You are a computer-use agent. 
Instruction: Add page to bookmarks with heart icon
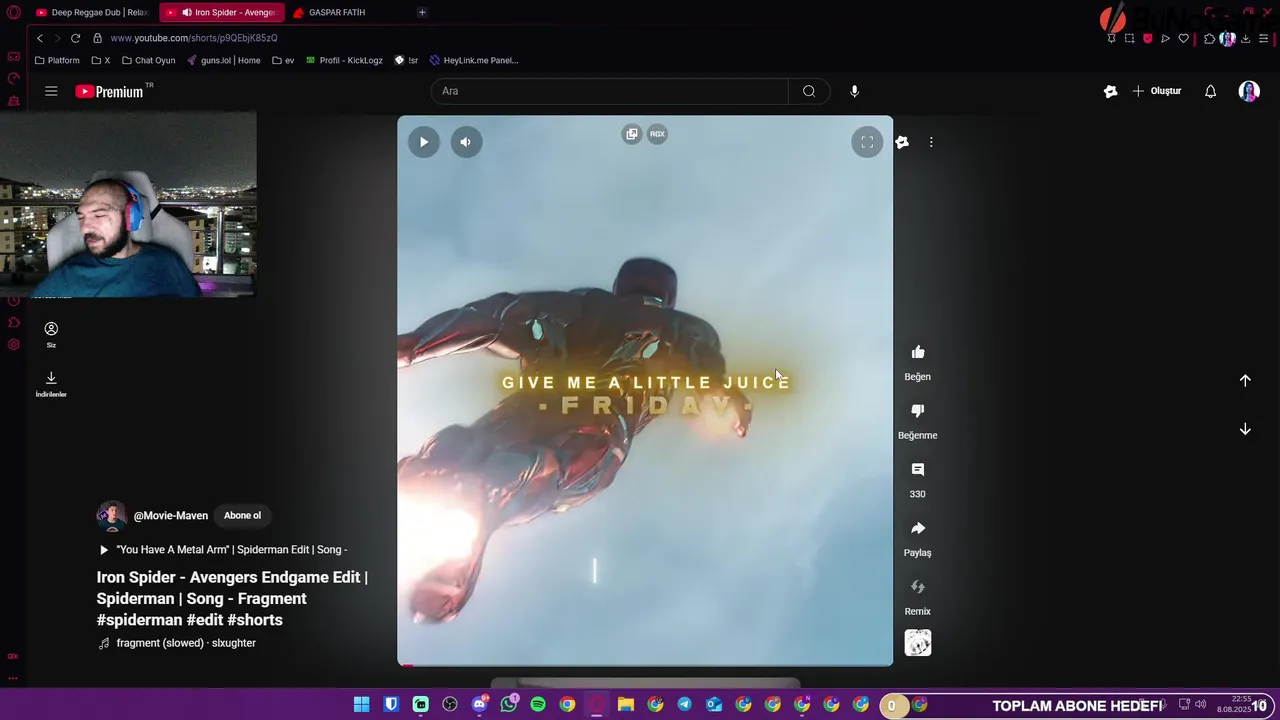click(1183, 38)
